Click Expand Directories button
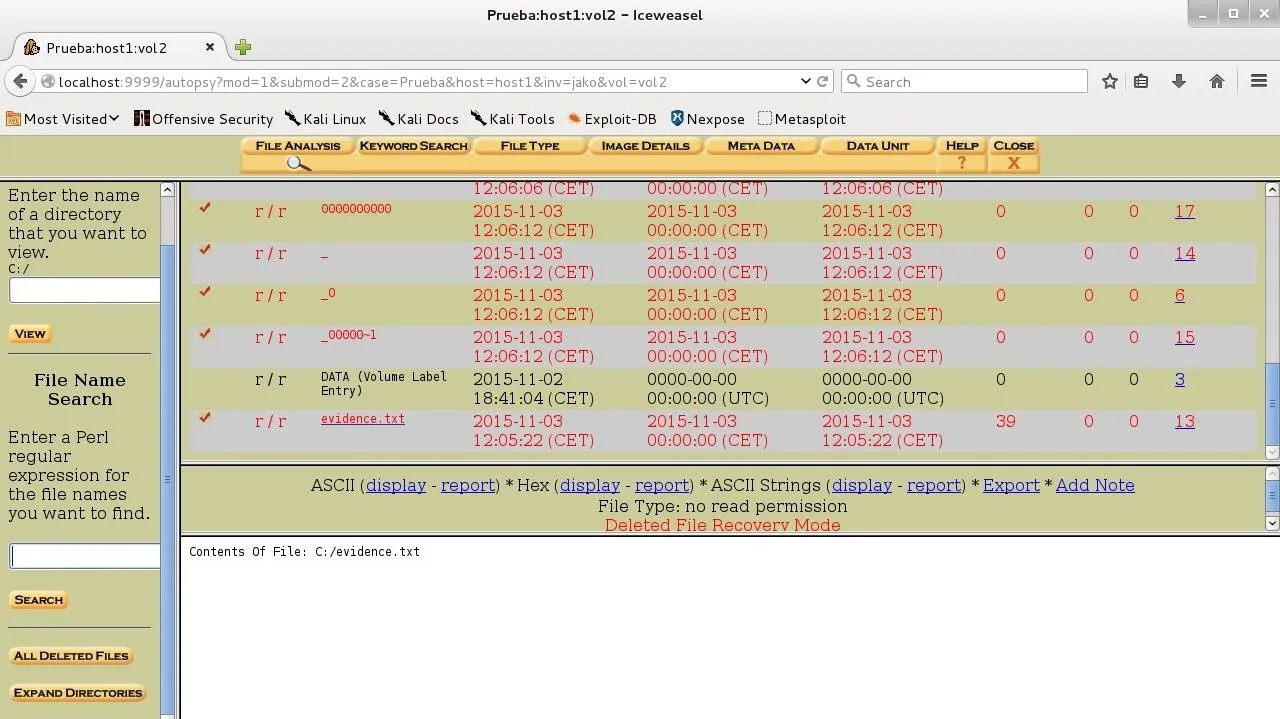Viewport: 1280px width, 719px height. coord(78,693)
